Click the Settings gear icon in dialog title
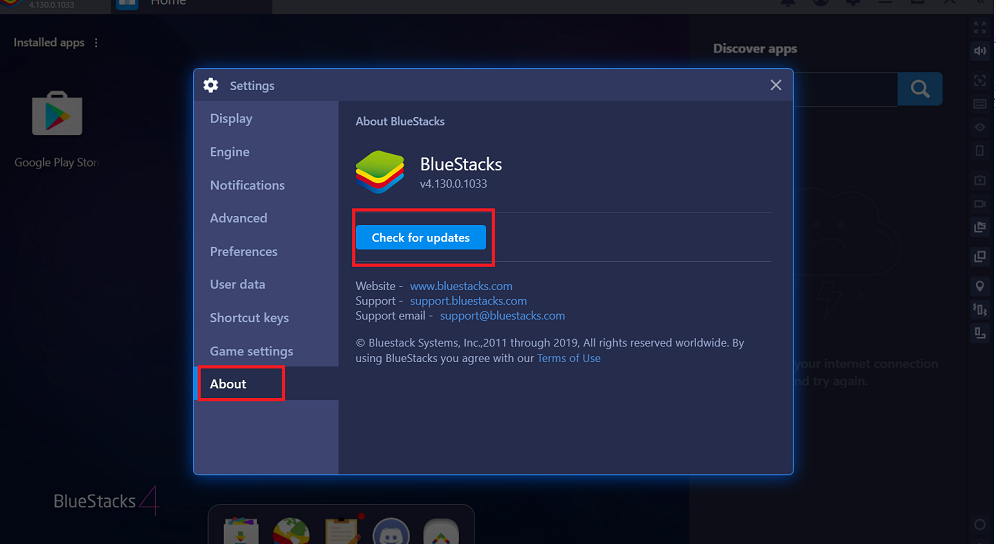Image resolution: width=996 pixels, height=544 pixels. click(211, 85)
